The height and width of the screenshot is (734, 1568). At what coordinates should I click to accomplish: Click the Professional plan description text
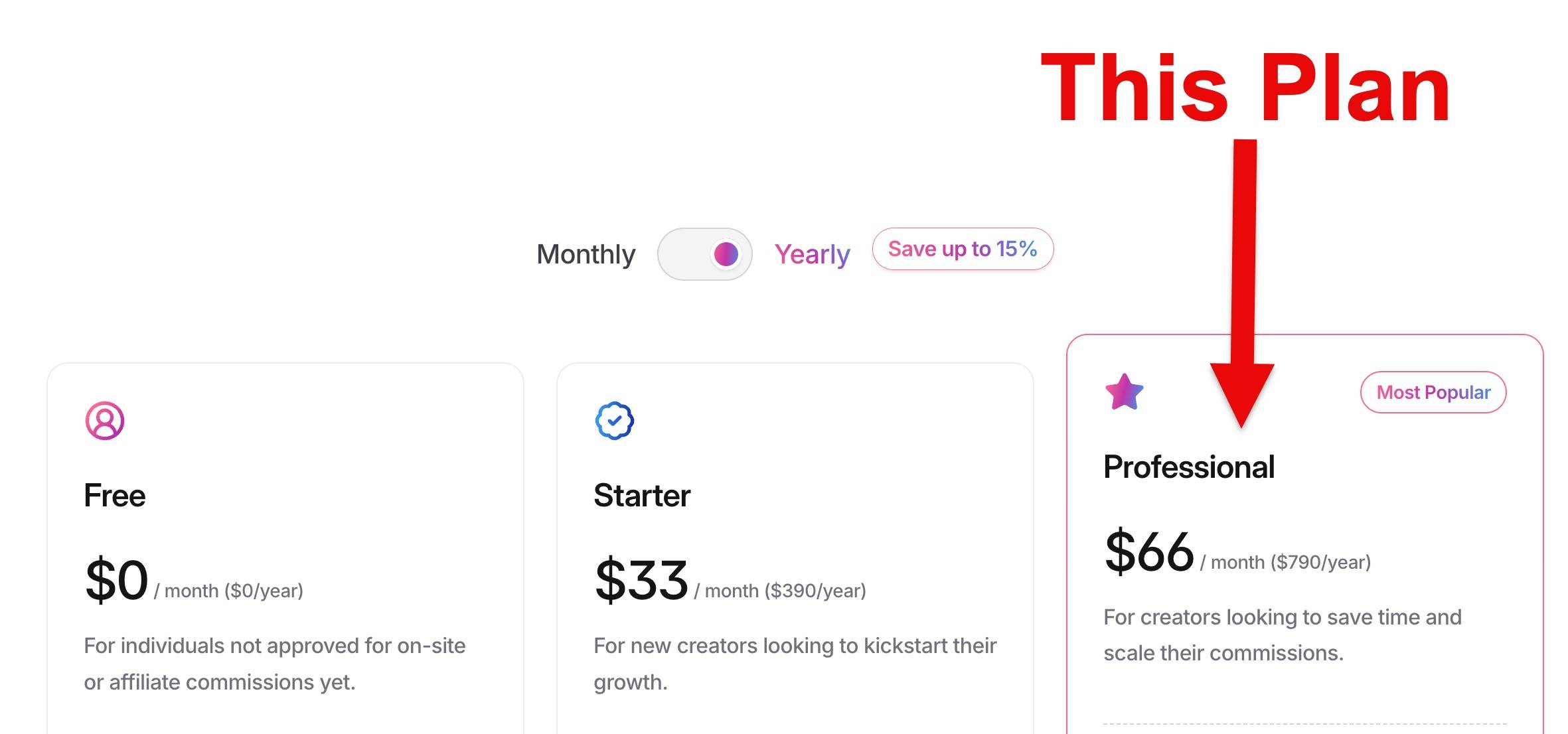(1283, 635)
